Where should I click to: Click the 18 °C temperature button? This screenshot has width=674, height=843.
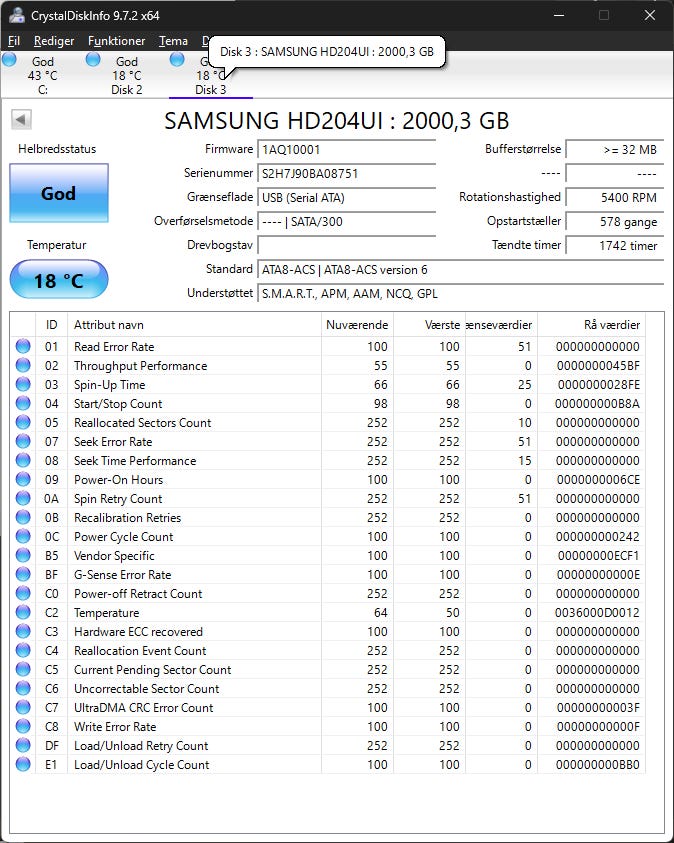[x=59, y=280]
